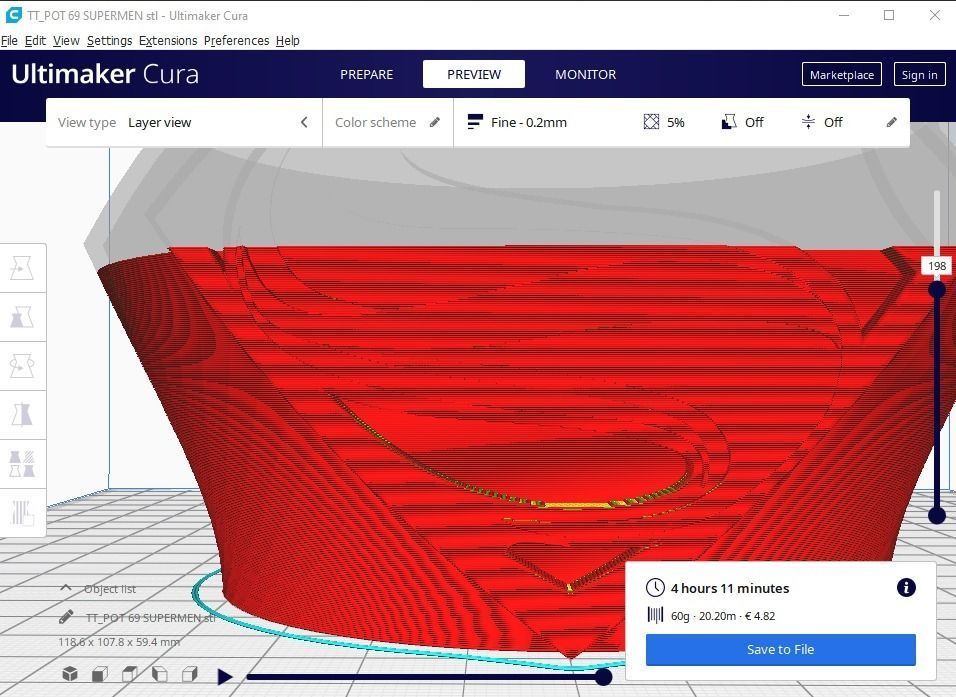Image resolution: width=956 pixels, height=697 pixels.
Task: Click the Sign in button
Action: (919, 74)
